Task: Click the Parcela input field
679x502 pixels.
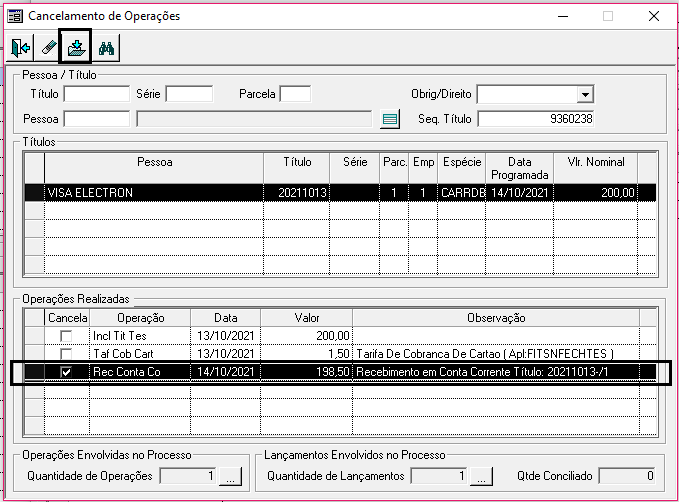Action: pyautogui.click(x=295, y=94)
